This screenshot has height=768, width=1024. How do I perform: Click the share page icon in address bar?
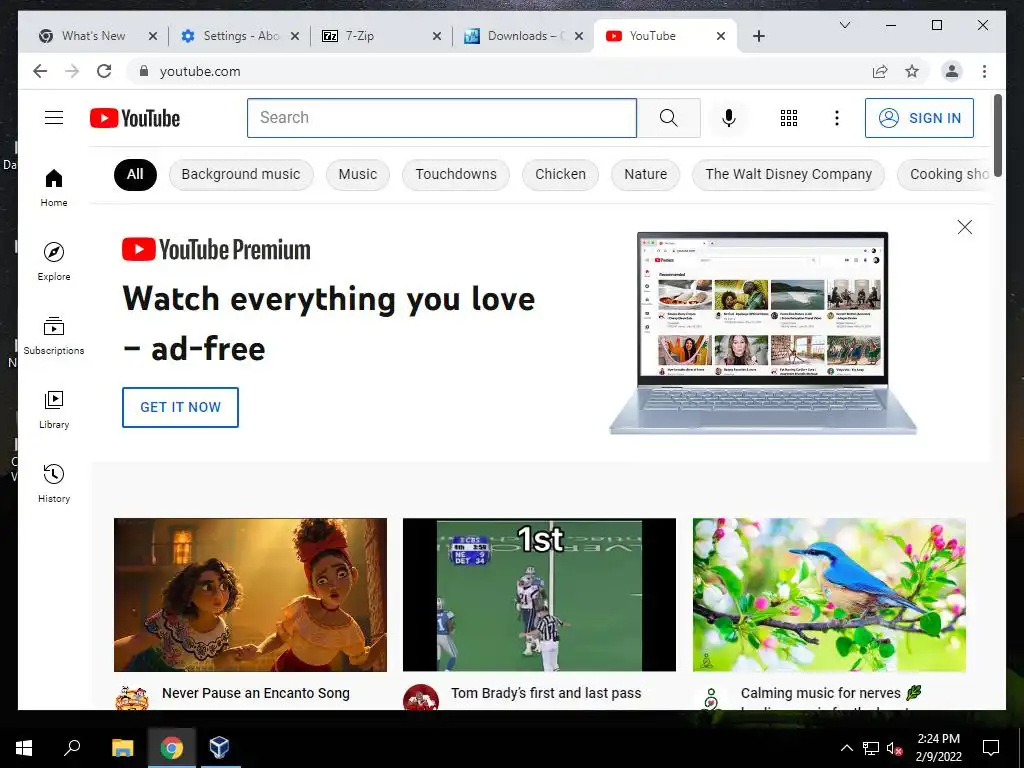coord(880,71)
